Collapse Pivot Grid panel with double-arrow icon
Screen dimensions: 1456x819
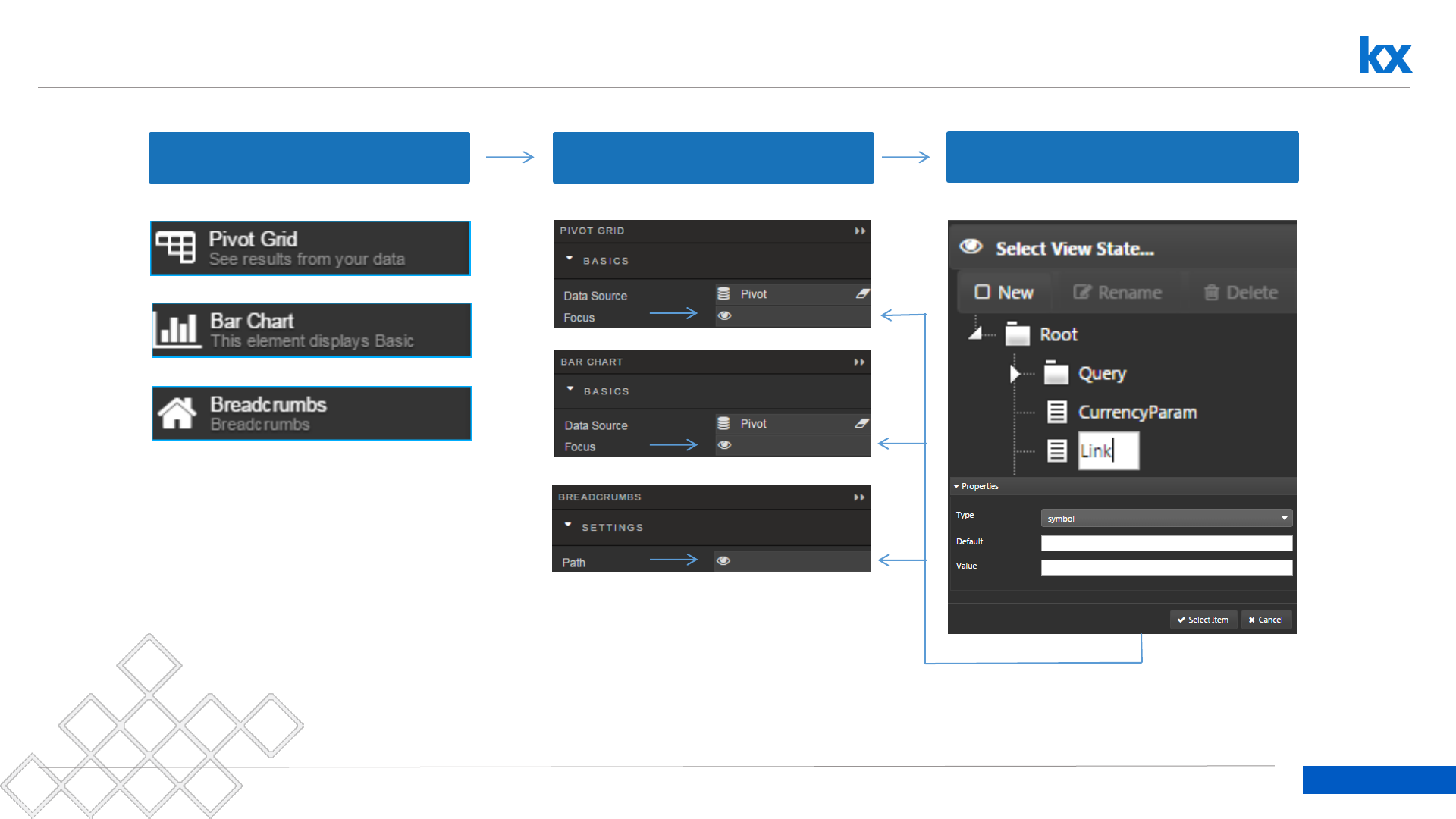pyautogui.click(x=860, y=231)
